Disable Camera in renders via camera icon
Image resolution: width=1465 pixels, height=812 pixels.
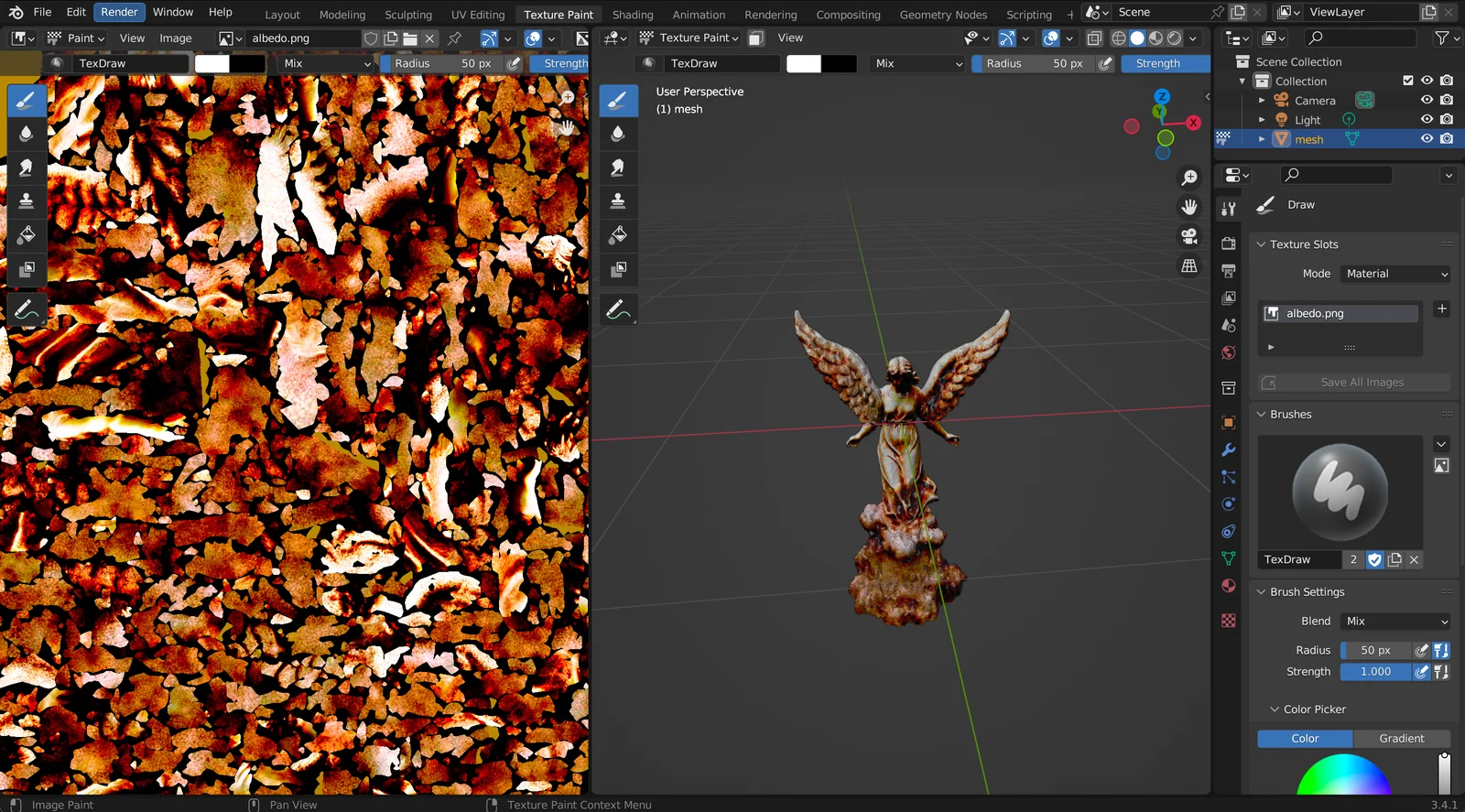[x=1447, y=100]
